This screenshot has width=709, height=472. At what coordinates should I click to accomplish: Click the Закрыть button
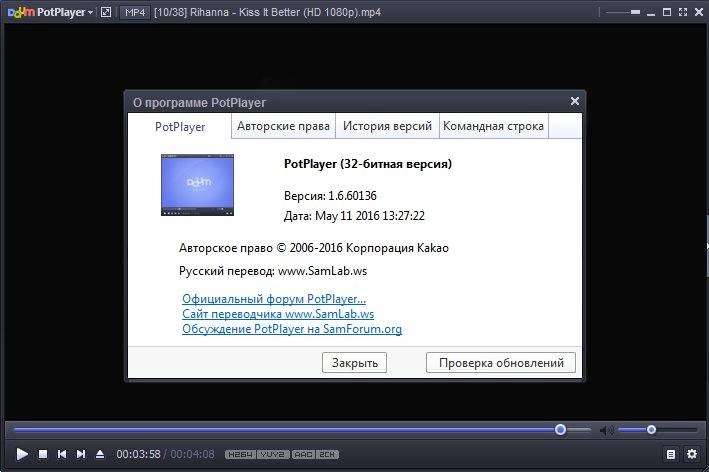tap(354, 363)
